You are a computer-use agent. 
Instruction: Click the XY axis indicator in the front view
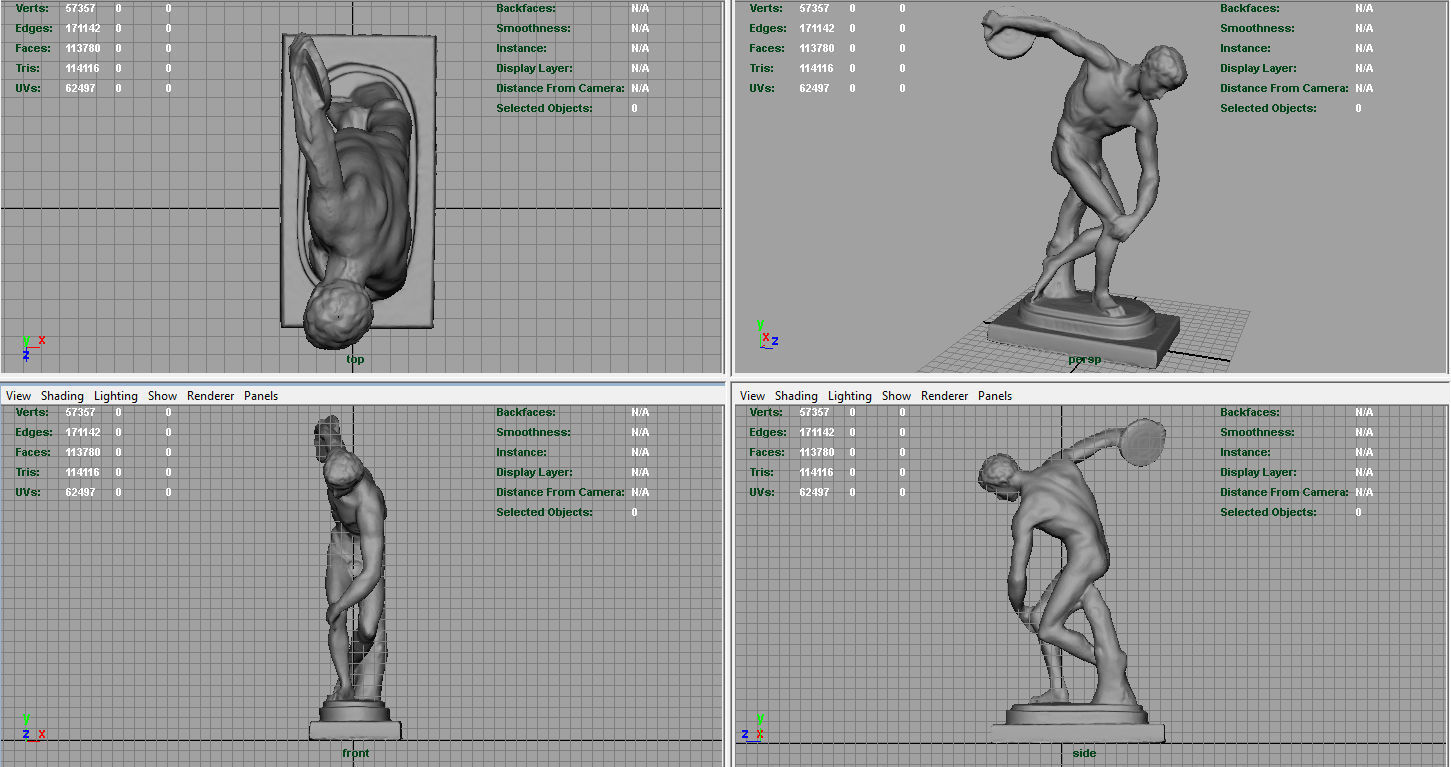point(32,727)
